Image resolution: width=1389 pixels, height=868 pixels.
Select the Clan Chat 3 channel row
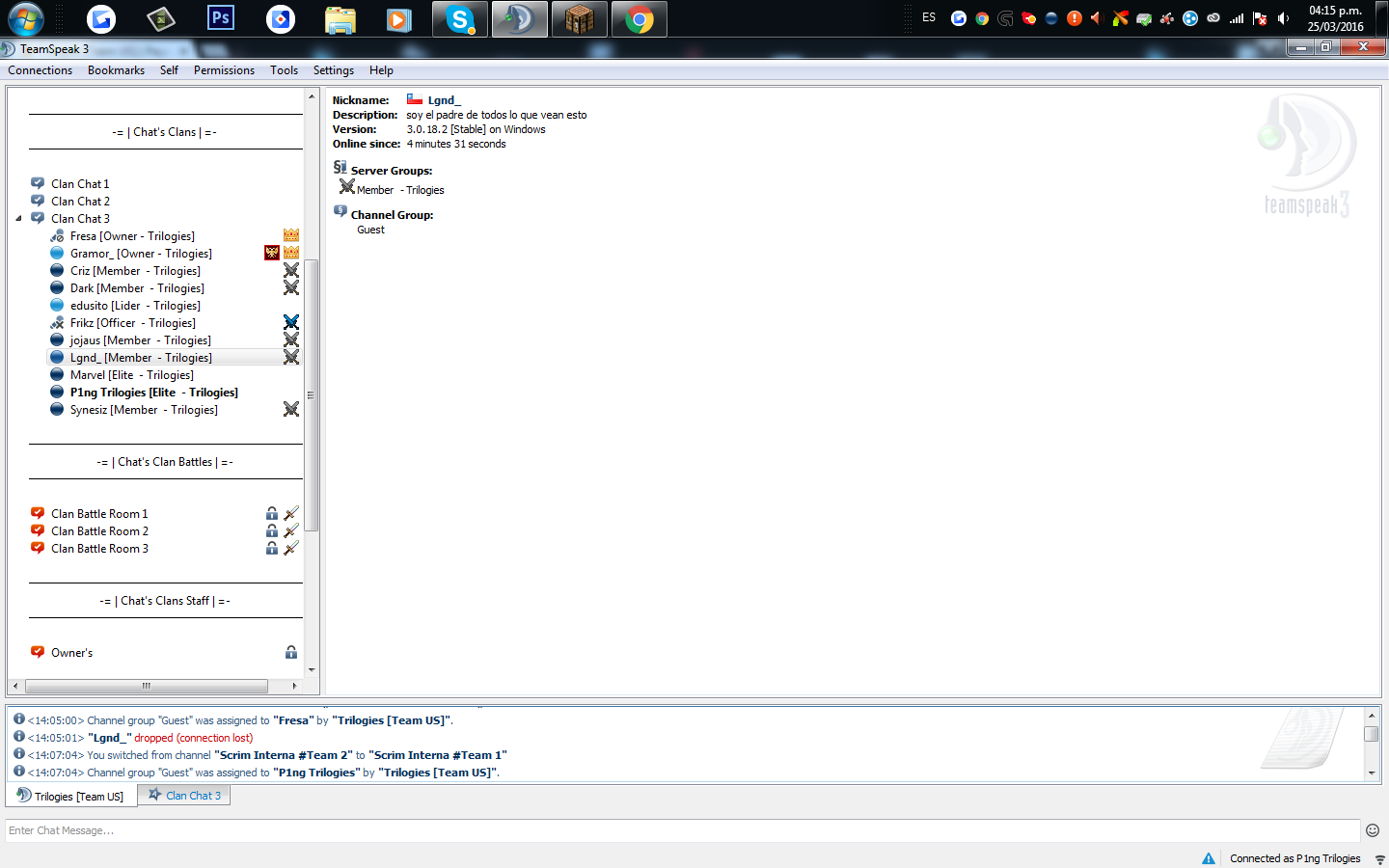pyautogui.click(x=80, y=219)
